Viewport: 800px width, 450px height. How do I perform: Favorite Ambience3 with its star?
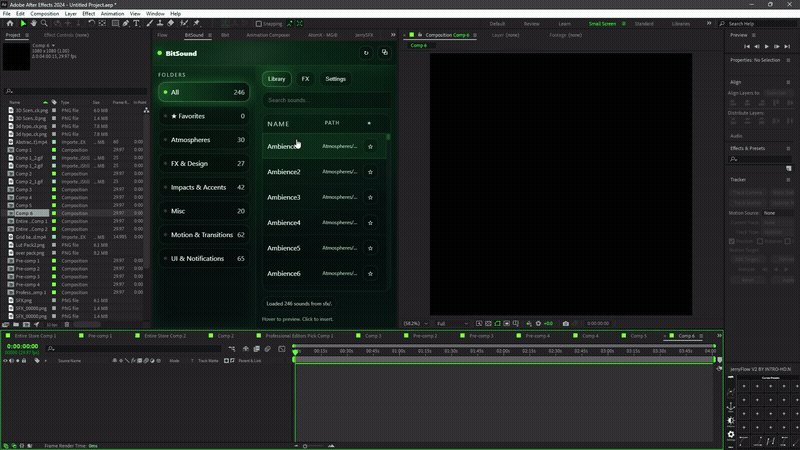click(x=370, y=197)
